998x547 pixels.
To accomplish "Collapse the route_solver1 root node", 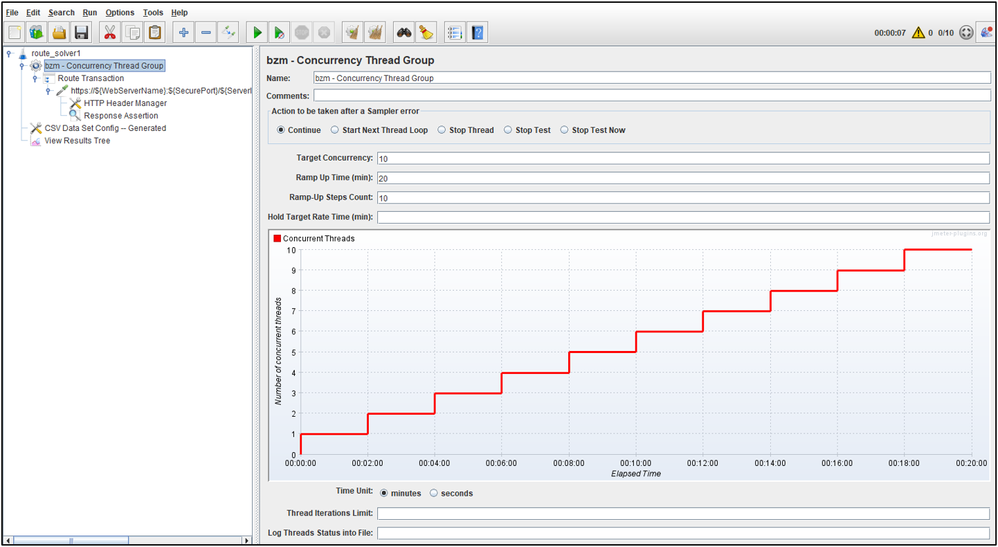I will click(x=9, y=53).
